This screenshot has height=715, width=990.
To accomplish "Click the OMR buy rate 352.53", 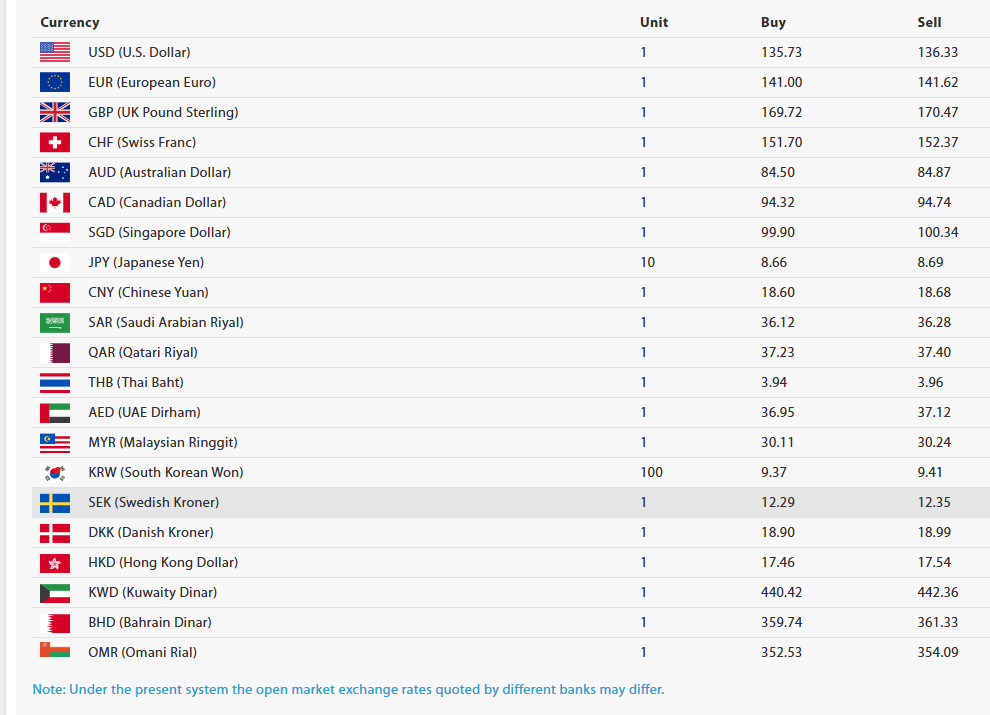I will pyautogui.click(x=781, y=652).
